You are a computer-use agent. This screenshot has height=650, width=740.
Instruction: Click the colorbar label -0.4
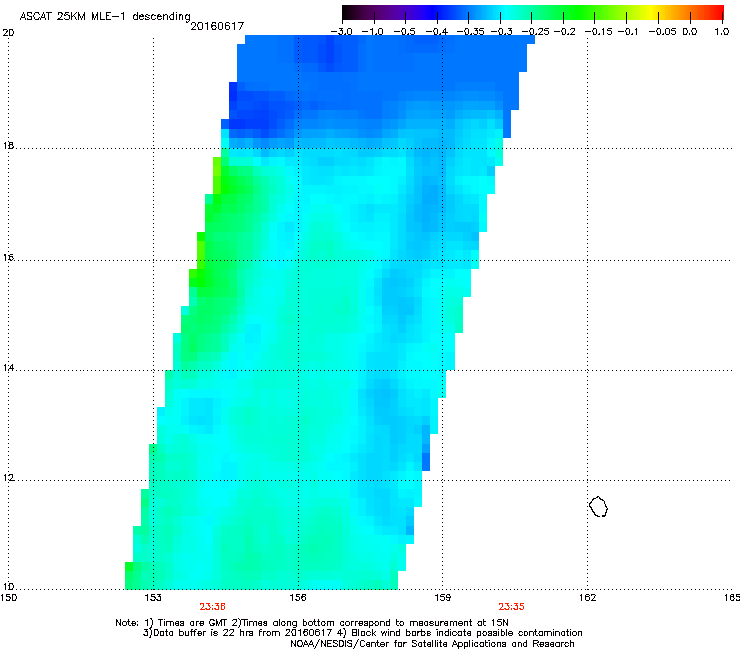pyautogui.click(x=437, y=32)
